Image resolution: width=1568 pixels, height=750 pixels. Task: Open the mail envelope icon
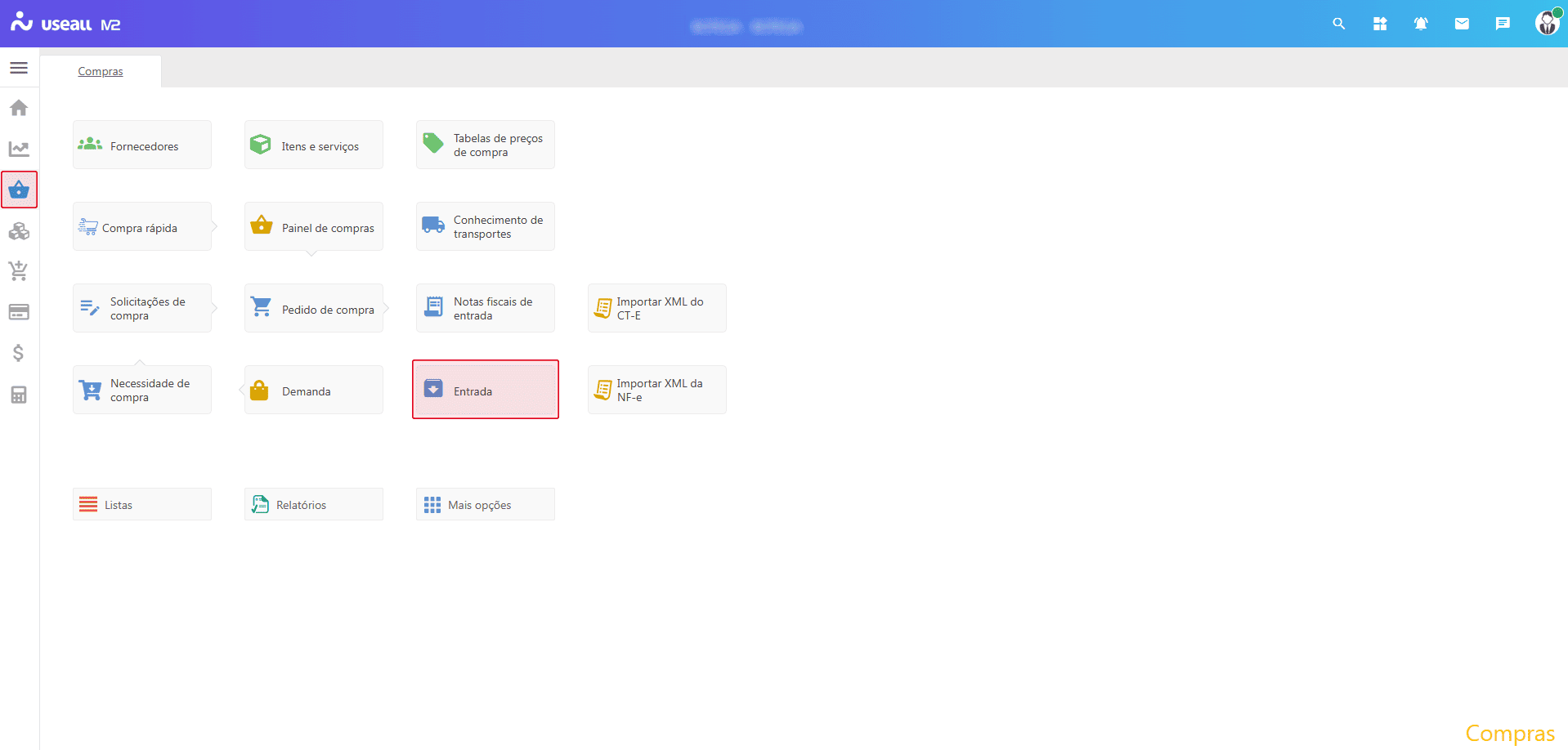tap(1462, 24)
